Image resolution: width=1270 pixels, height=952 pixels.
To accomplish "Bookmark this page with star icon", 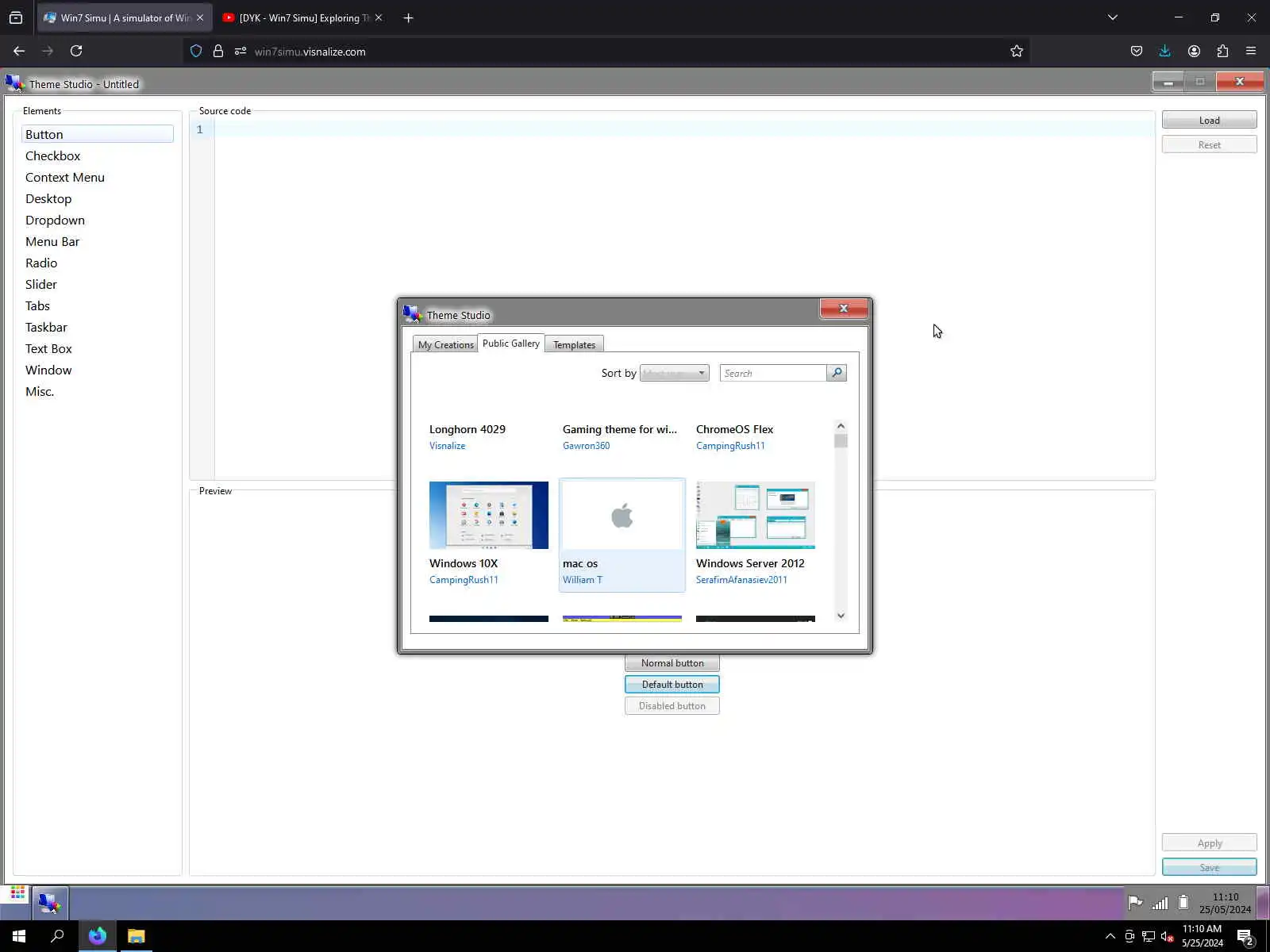I will pos(1017,51).
